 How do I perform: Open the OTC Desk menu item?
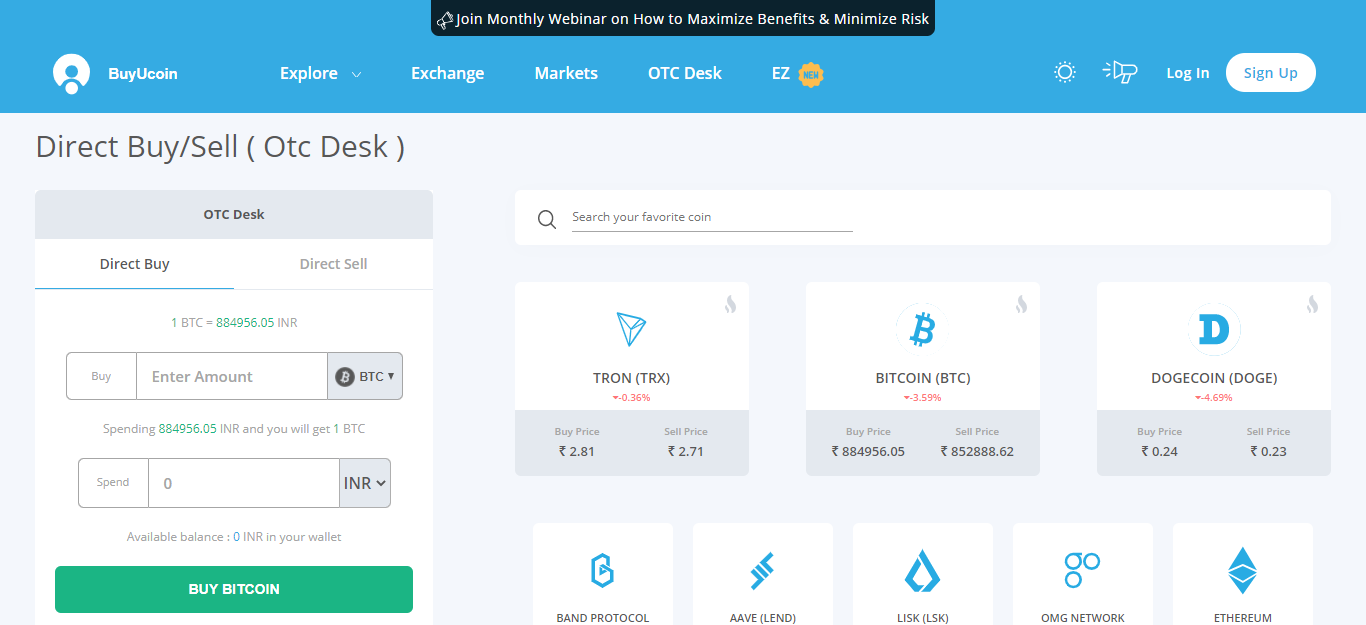click(685, 73)
